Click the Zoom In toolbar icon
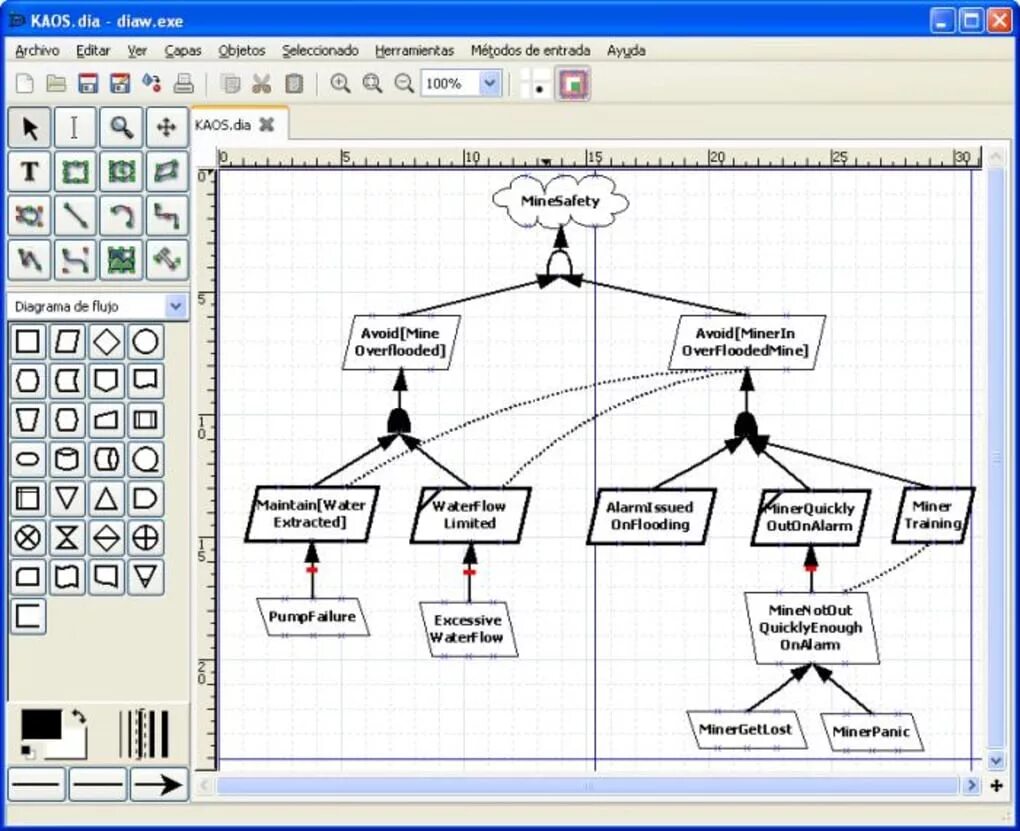 click(340, 83)
